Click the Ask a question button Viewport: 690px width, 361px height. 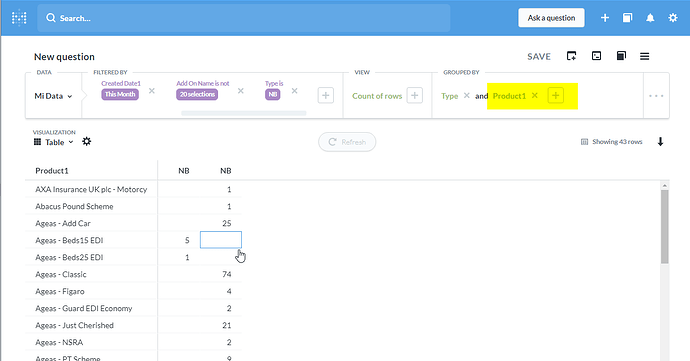pos(551,18)
